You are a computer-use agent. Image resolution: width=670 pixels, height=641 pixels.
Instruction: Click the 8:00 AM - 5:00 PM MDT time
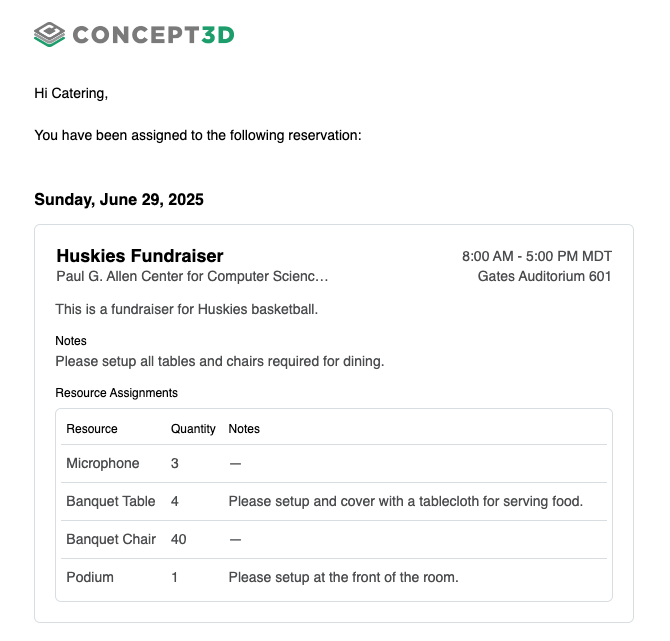coord(536,256)
